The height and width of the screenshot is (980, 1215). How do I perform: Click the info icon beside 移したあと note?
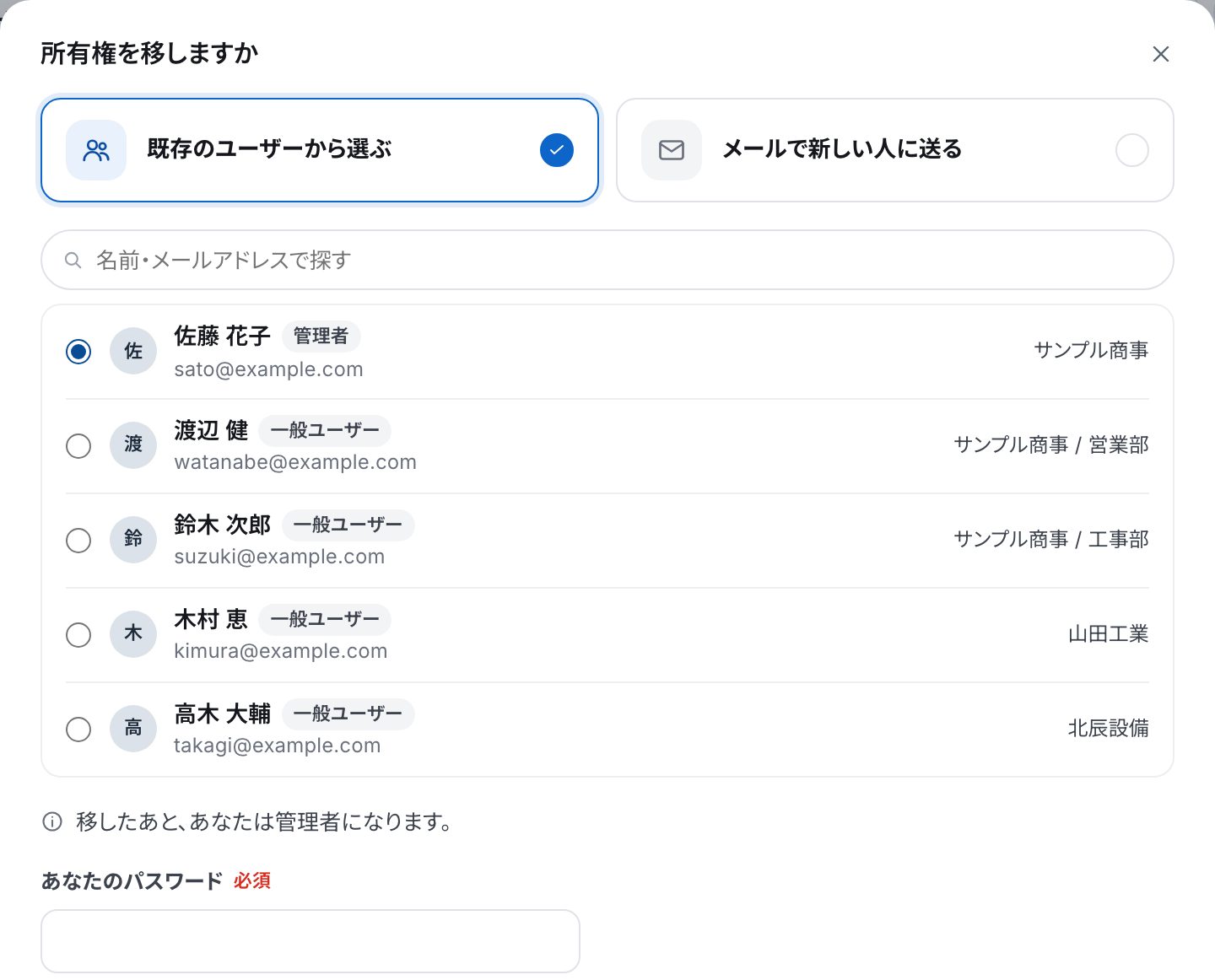point(52,821)
